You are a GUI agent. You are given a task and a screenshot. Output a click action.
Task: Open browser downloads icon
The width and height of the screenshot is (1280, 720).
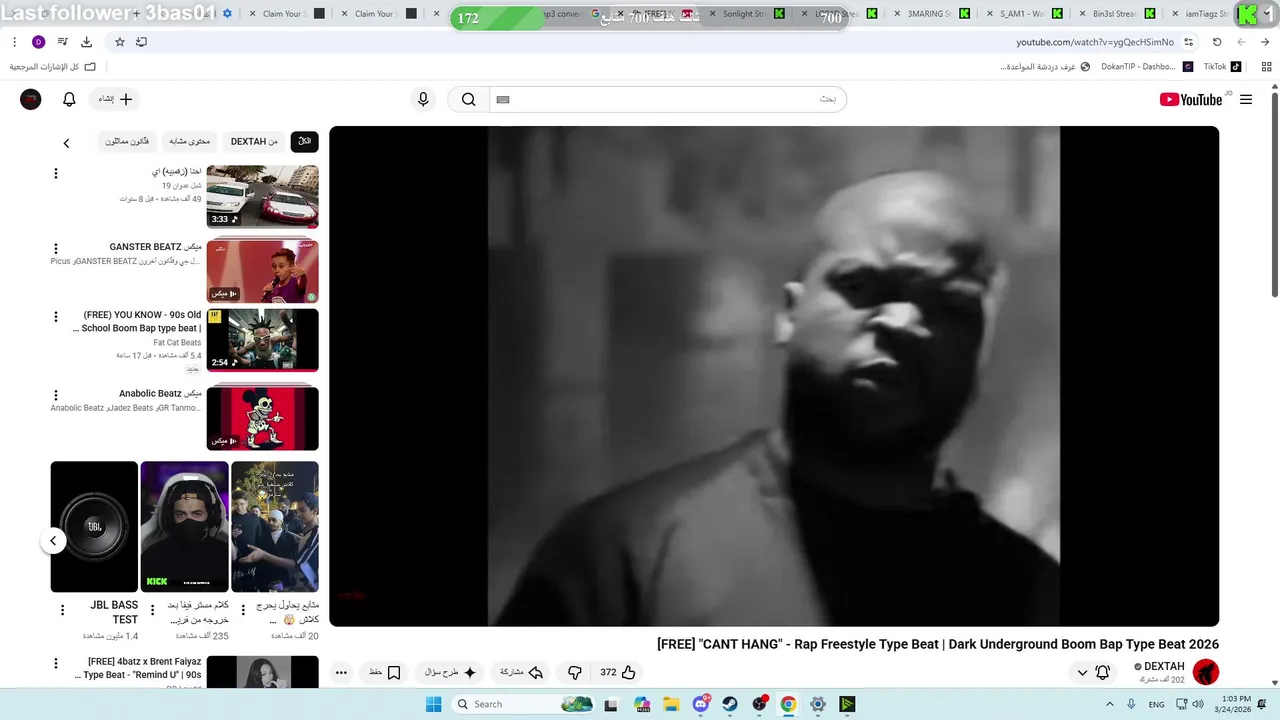pos(87,42)
